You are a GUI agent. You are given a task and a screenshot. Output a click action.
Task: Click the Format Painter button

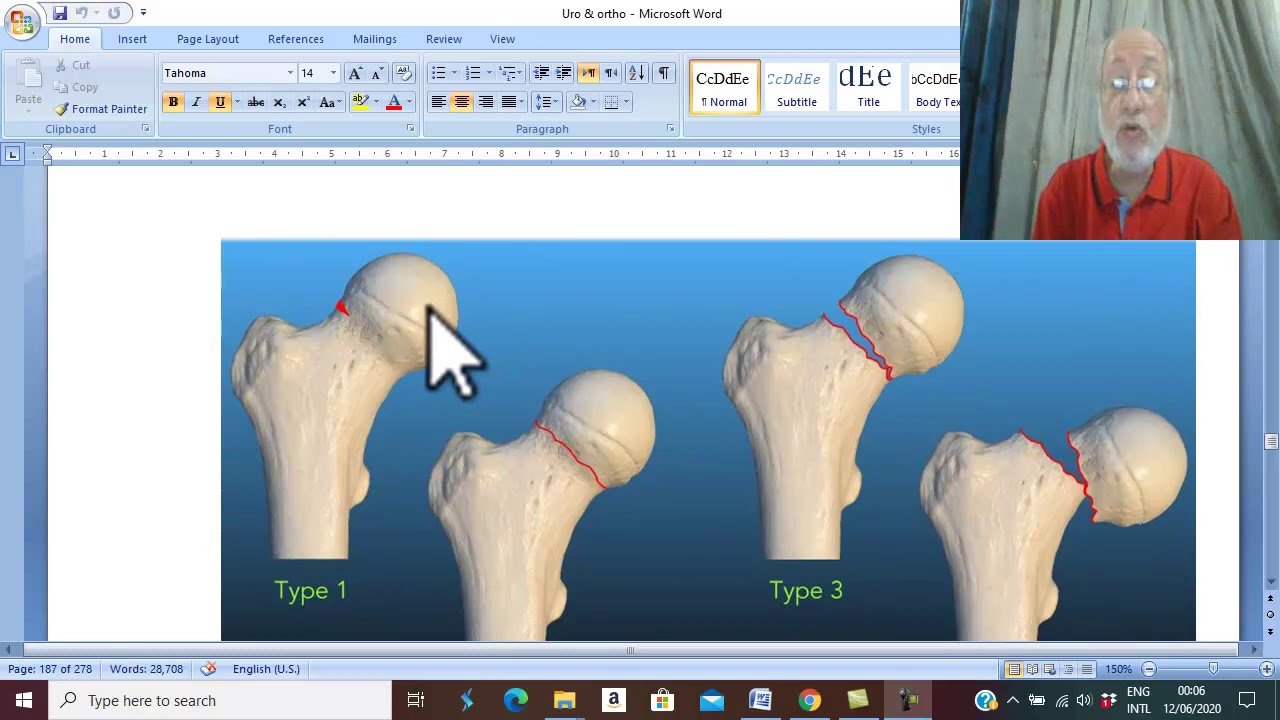pyautogui.click(x=100, y=109)
